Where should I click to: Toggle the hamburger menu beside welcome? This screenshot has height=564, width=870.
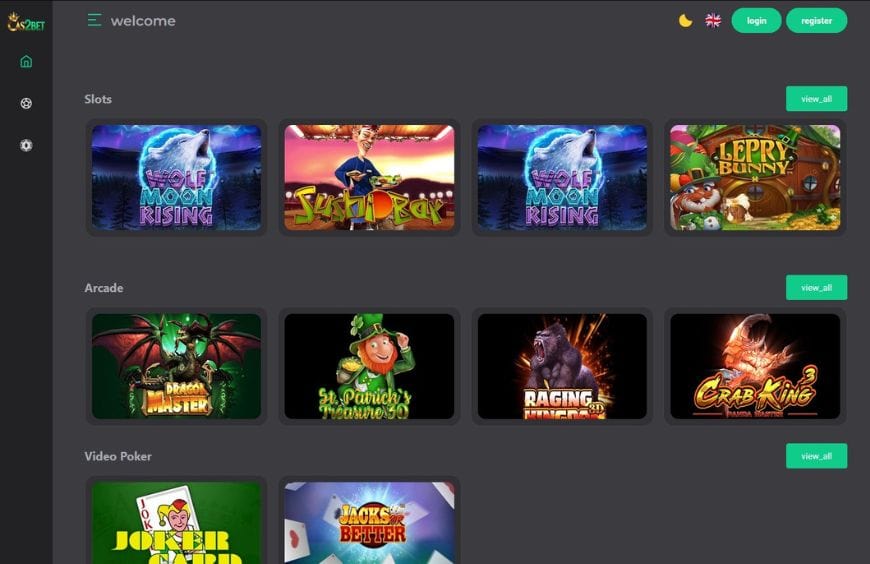[94, 21]
